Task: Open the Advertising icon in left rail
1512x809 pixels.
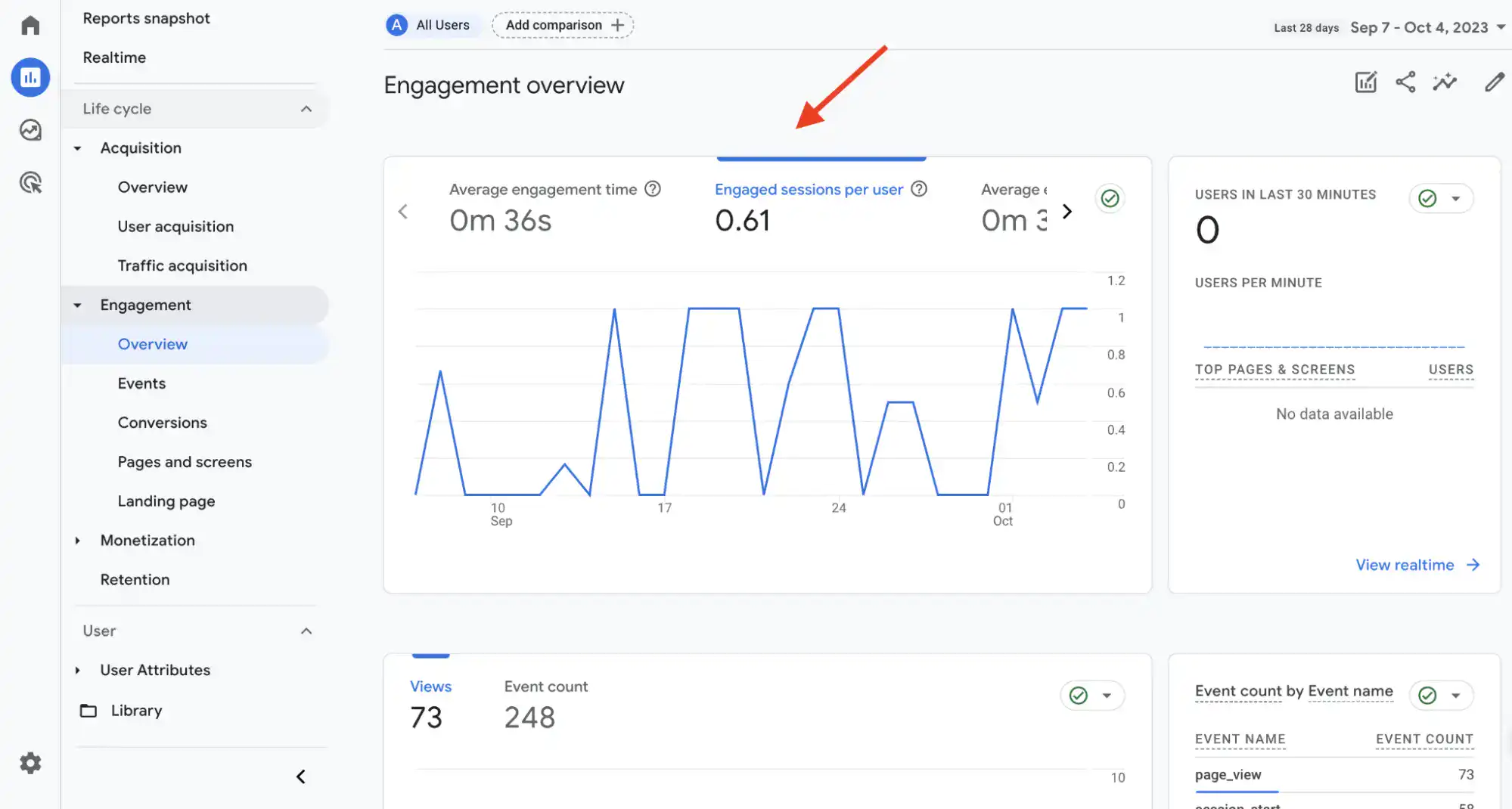Action: tap(30, 182)
